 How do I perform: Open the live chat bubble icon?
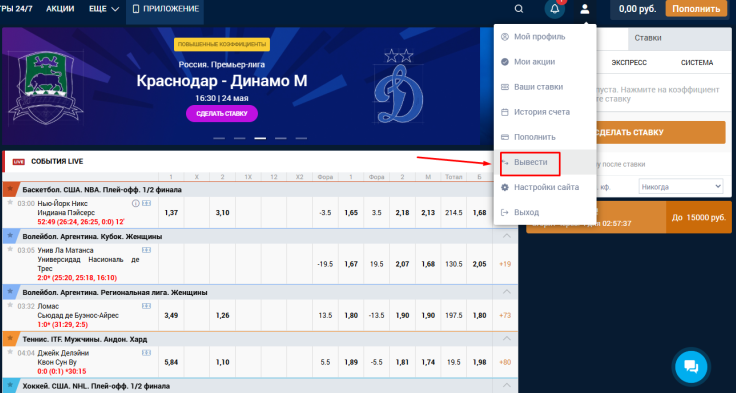[x=691, y=366]
